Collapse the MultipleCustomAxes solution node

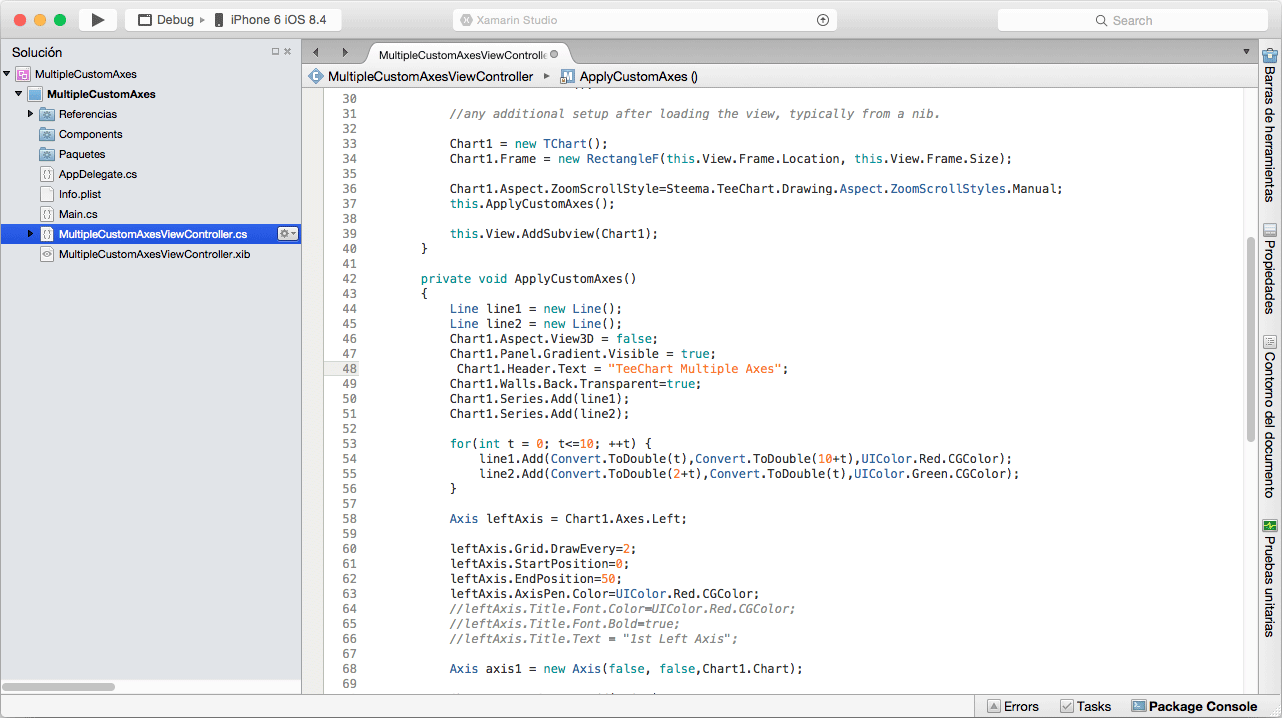(x=7, y=74)
